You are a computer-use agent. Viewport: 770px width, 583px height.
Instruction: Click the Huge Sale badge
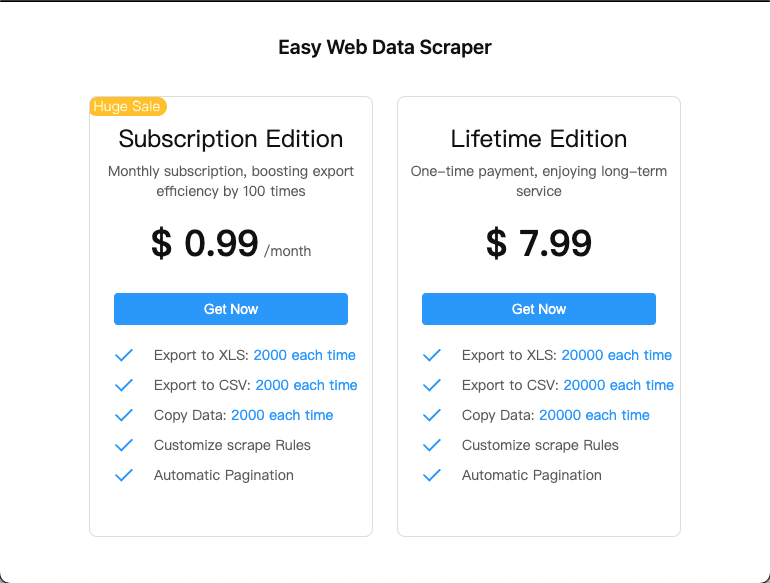coord(128,106)
